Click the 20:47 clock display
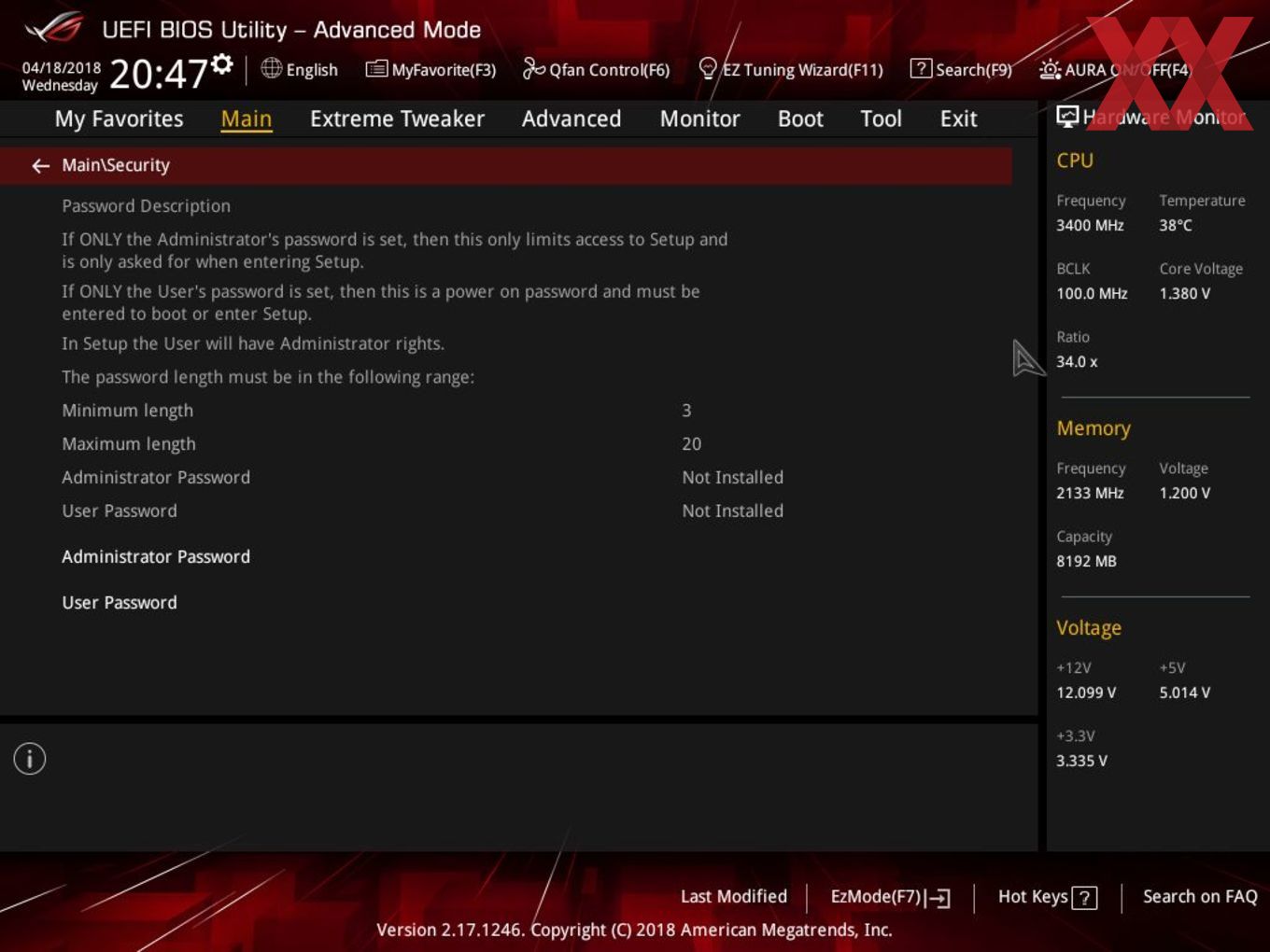The image size is (1270, 952). (158, 73)
